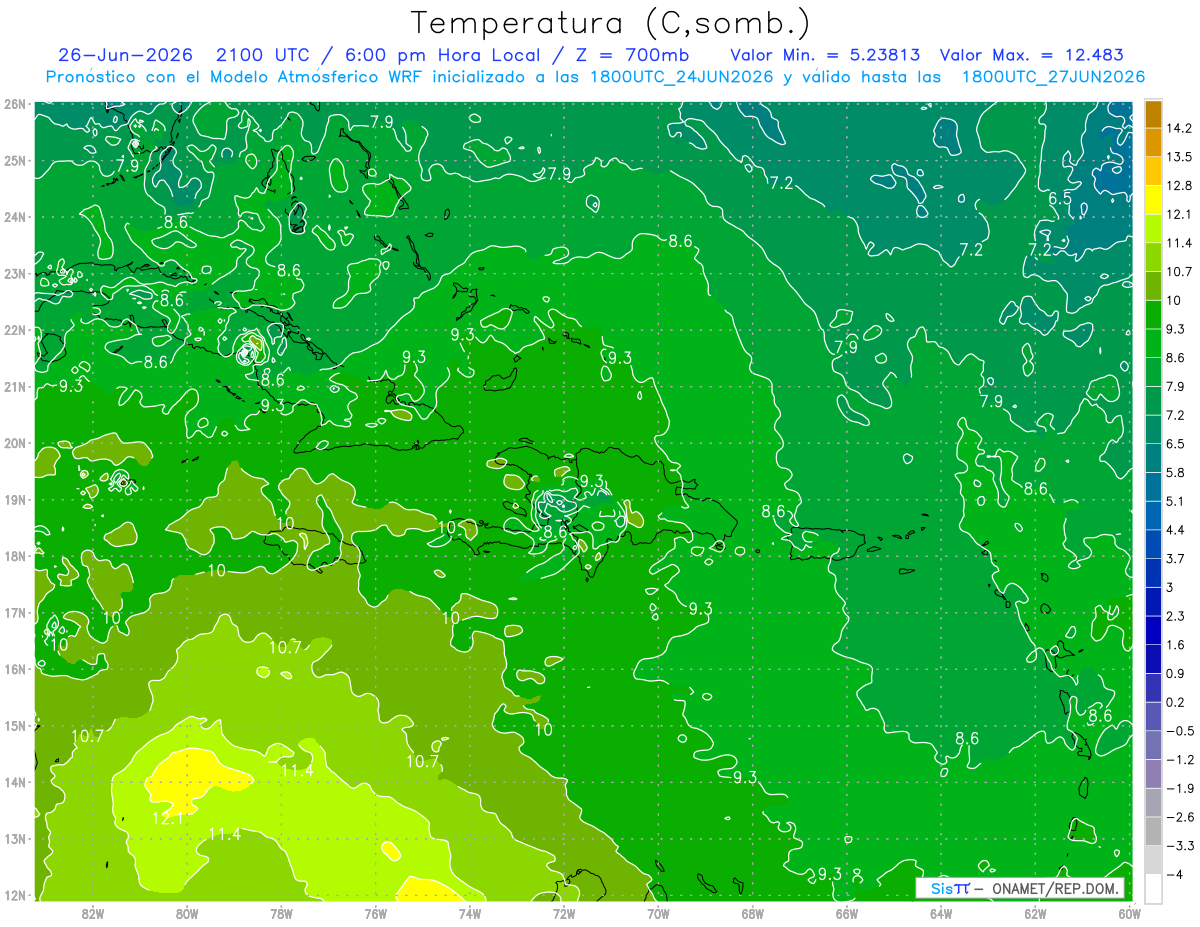Select the 'Valor Max. = 12.483' text
The image size is (1200, 927).
(x=1032, y=55)
